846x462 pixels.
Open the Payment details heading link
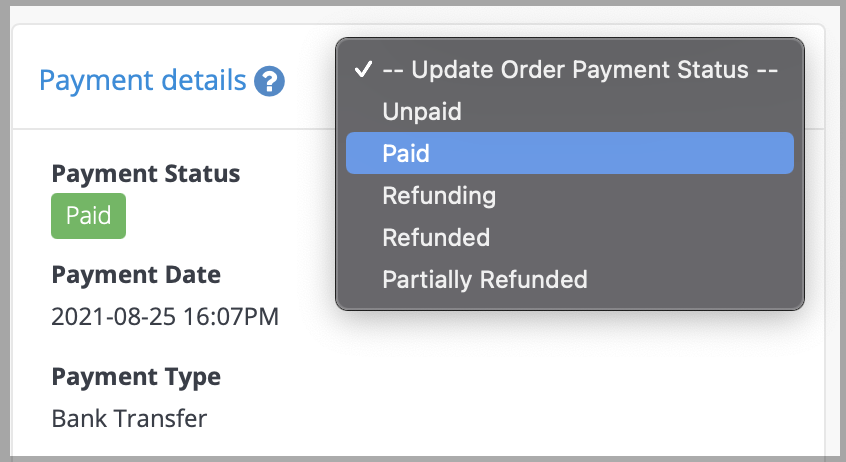142,80
